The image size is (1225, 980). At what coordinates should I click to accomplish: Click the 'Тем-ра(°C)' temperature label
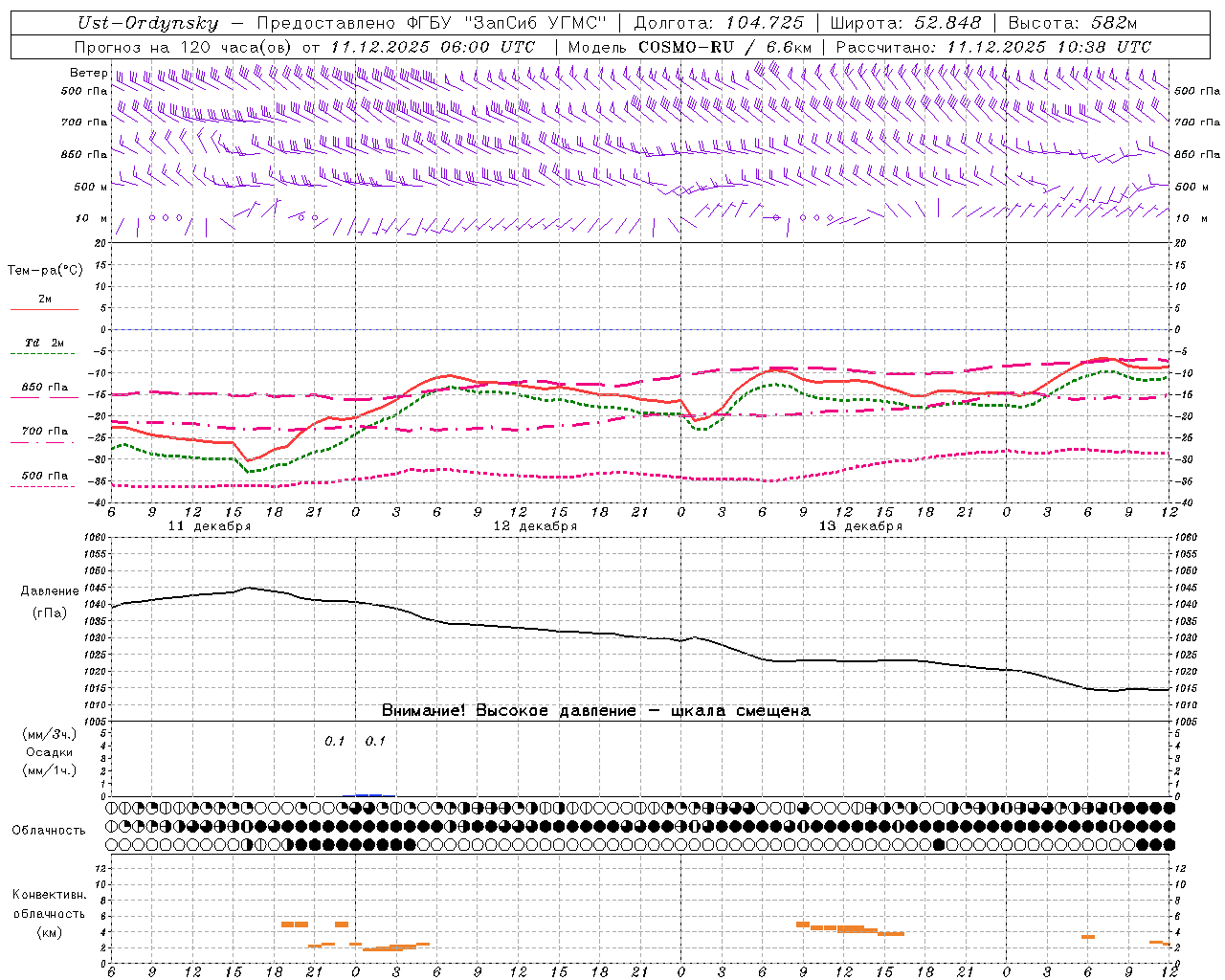(x=46, y=271)
